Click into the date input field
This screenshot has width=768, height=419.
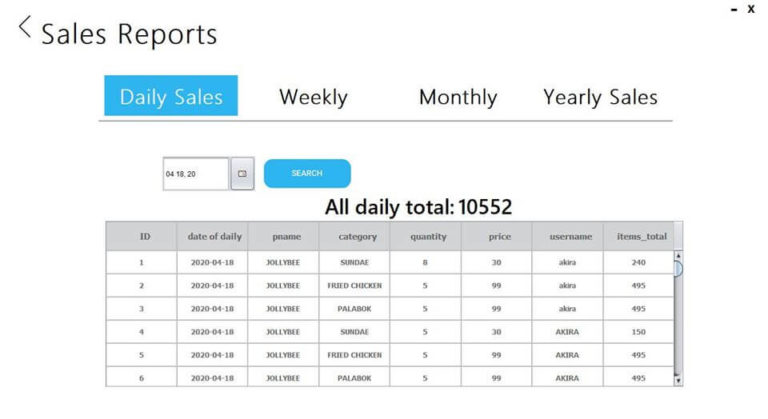pos(195,174)
